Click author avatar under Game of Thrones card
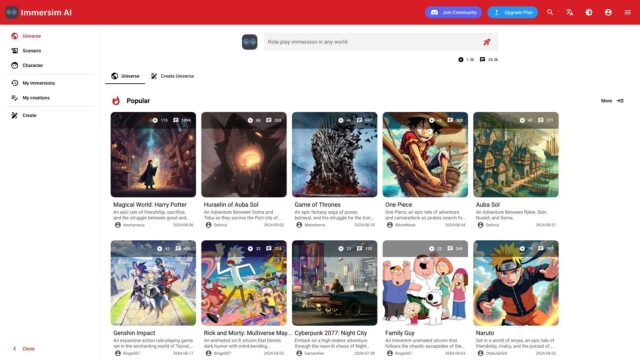This screenshot has height=360, width=640. [x=299, y=225]
